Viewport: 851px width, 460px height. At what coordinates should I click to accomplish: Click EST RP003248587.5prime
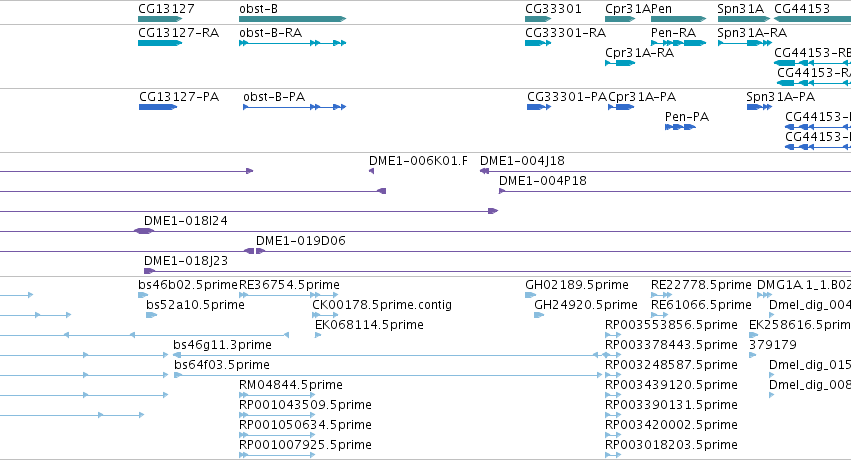tap(671, 365)
